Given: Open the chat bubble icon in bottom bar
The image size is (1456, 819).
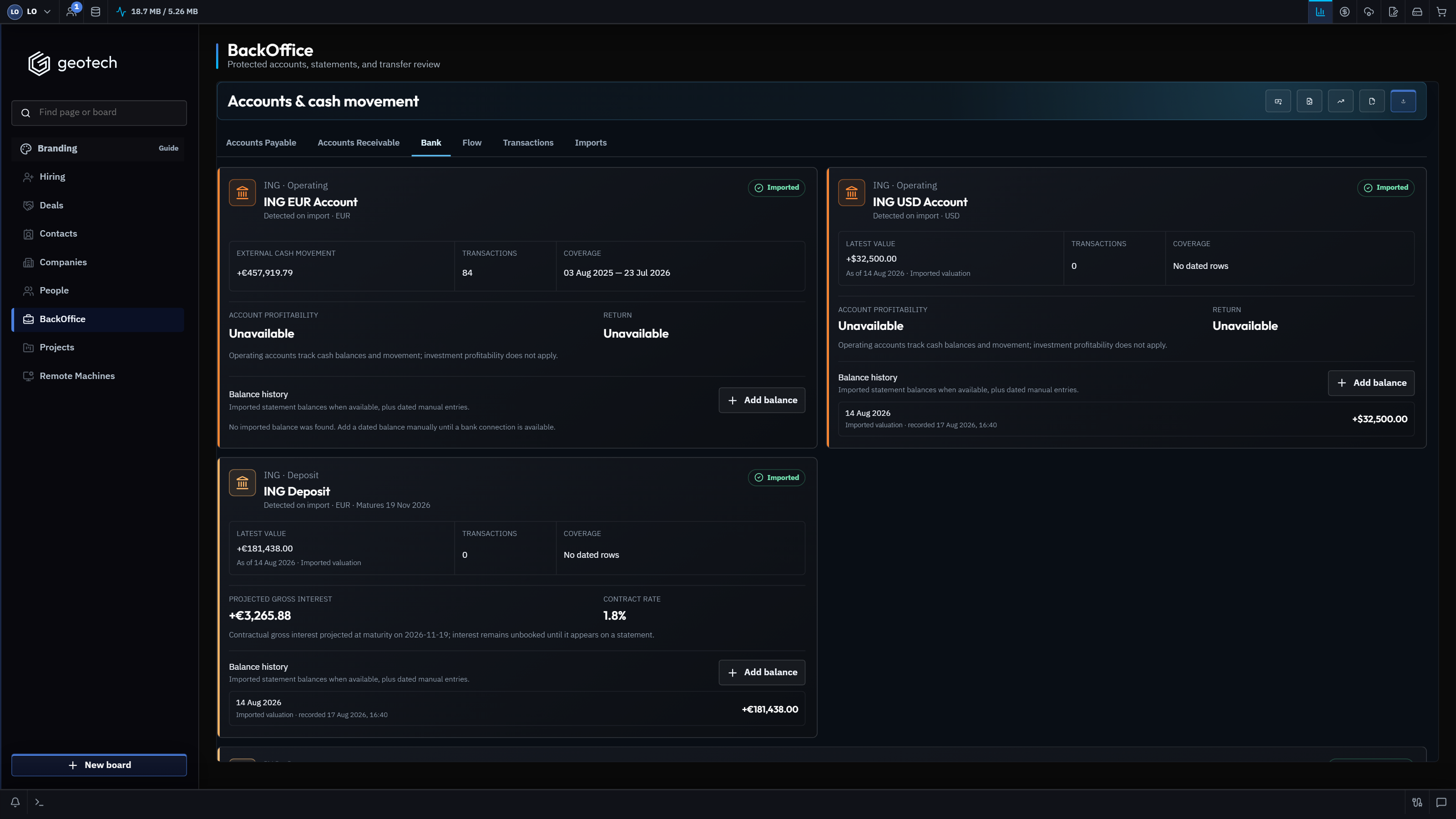Looking at the screenshot, I should 1441,802.
